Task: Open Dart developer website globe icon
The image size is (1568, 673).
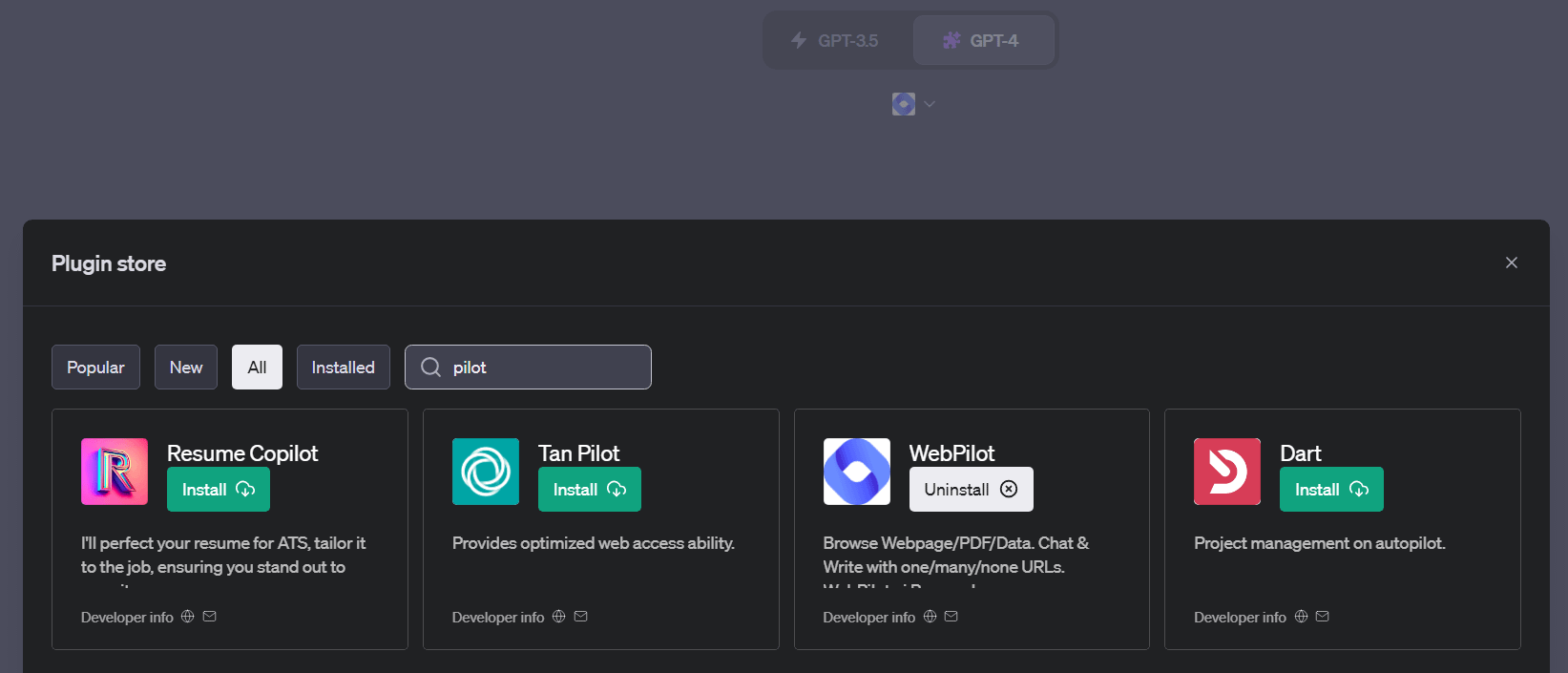Action: (1301, 617)
